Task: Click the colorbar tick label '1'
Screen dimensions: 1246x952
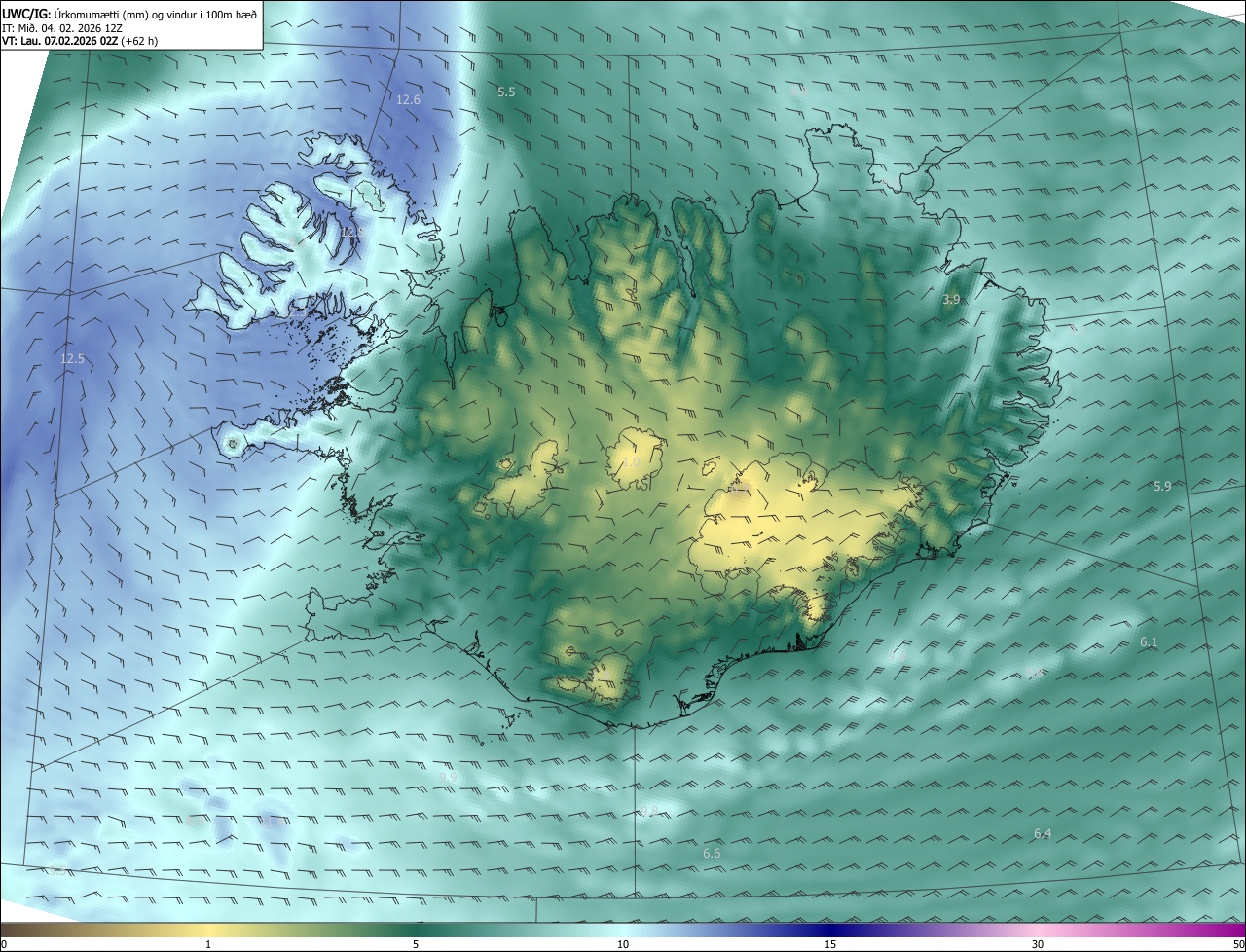Action: click(x=208, y=944)
